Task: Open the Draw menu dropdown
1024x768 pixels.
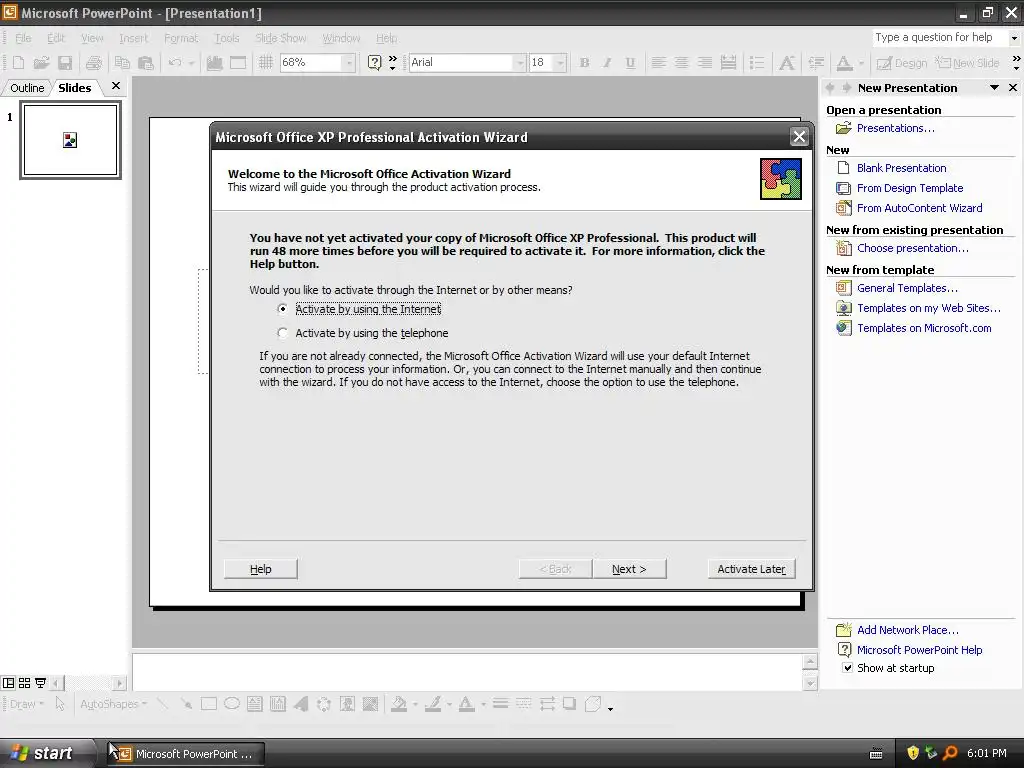Action: pos(27,704)
